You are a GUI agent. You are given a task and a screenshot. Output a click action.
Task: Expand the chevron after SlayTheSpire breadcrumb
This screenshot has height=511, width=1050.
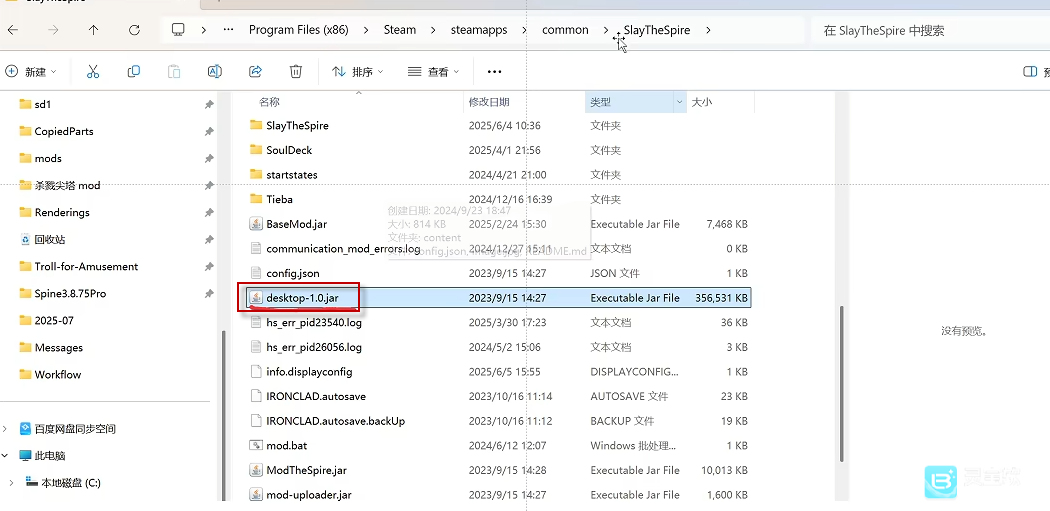click(708, 30)
